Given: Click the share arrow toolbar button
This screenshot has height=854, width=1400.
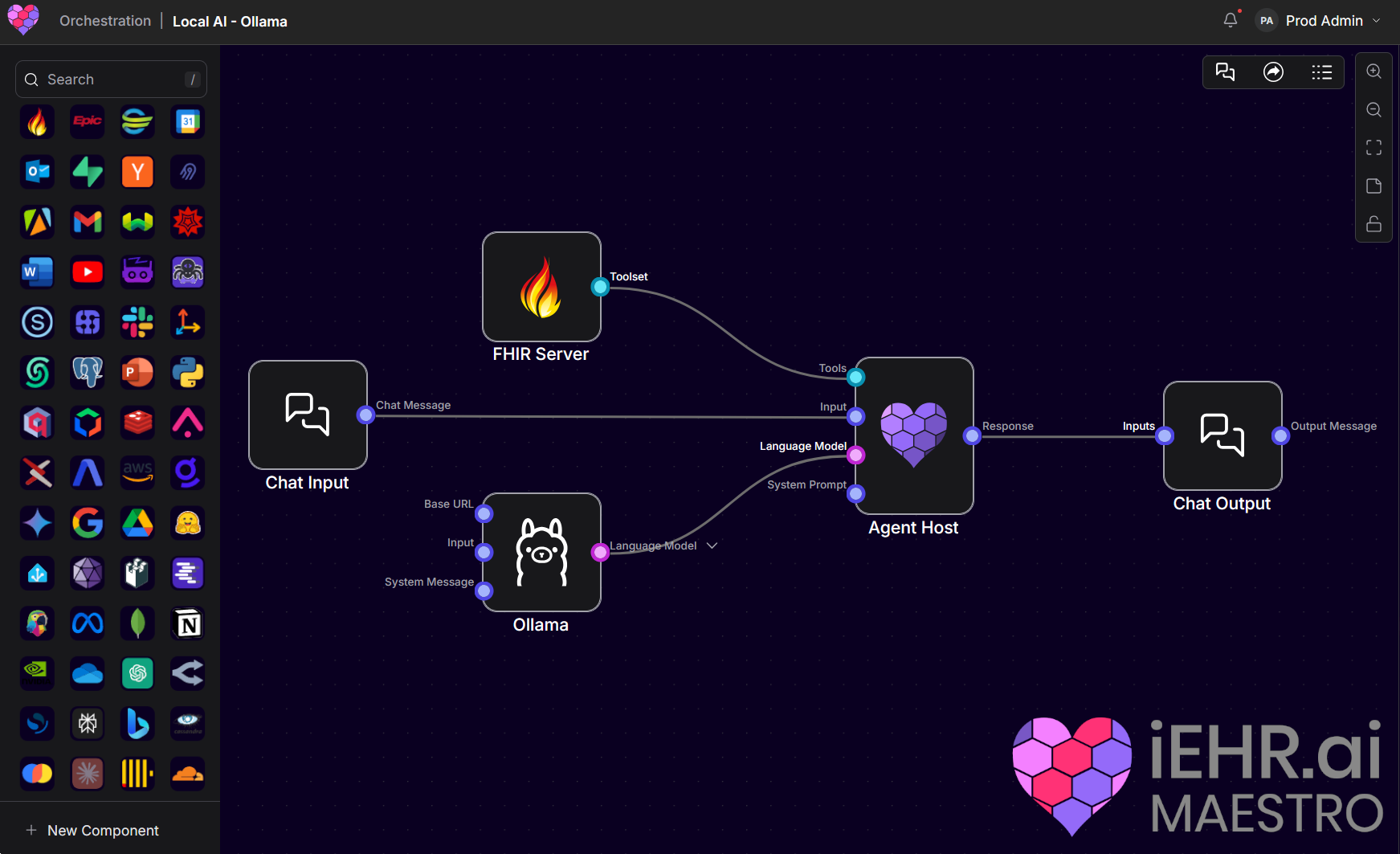Looking at the screenshot, I should [x=1273, y=72].
